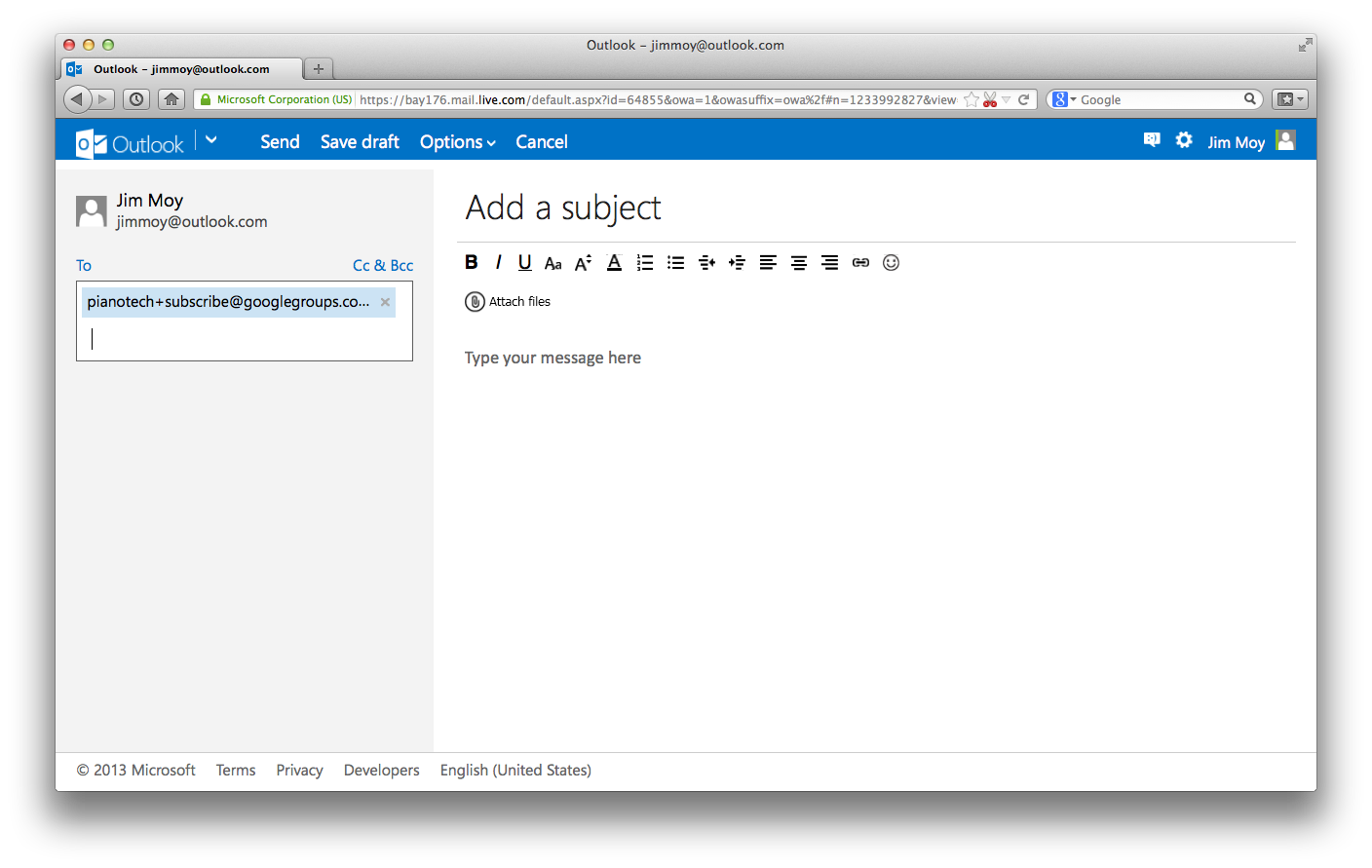
Task: Open the address bar history dropdown arrow
Action: tap(1007, 99)
